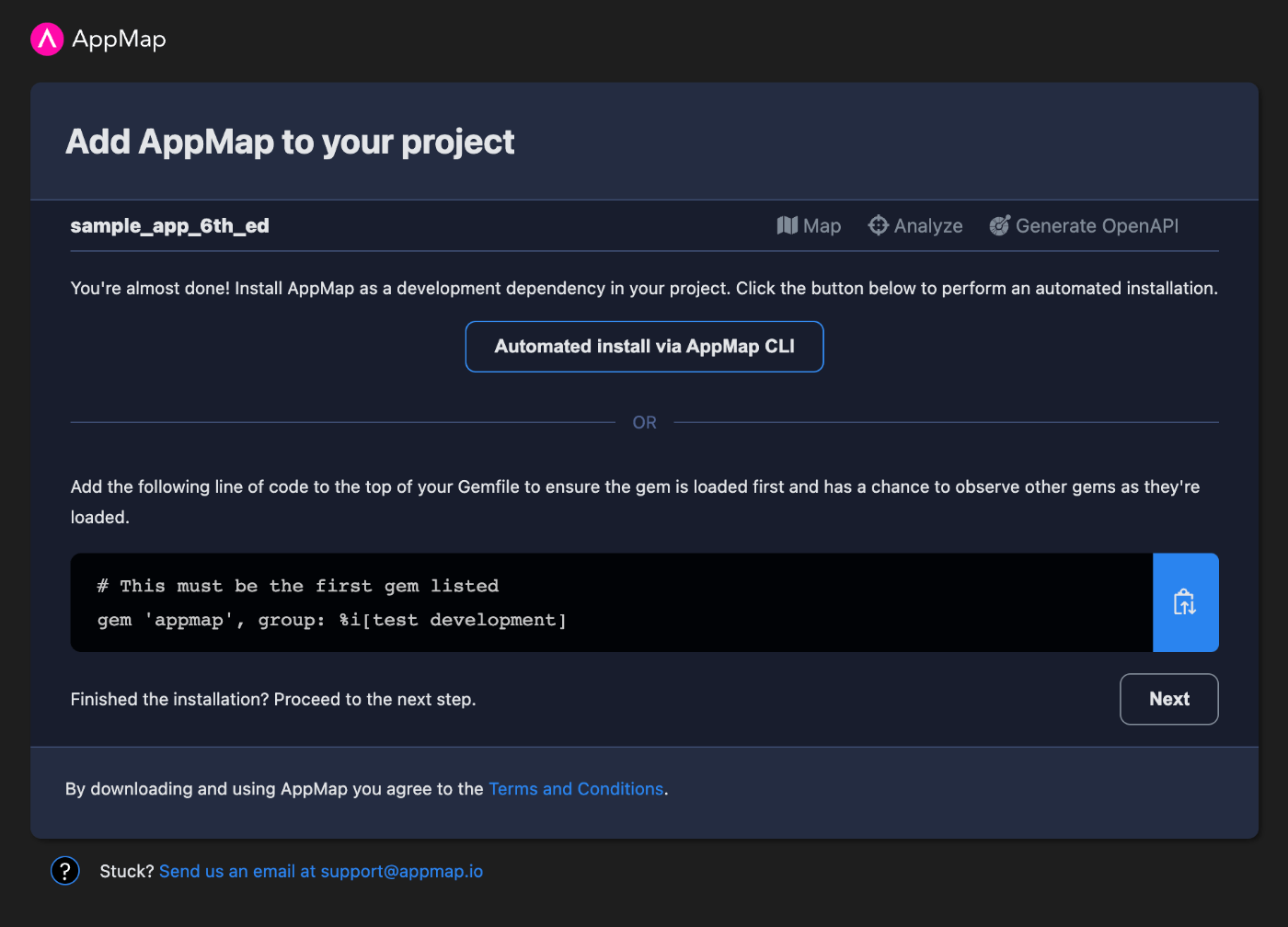
Task: Click the question mark help icon
Action: 65,870
